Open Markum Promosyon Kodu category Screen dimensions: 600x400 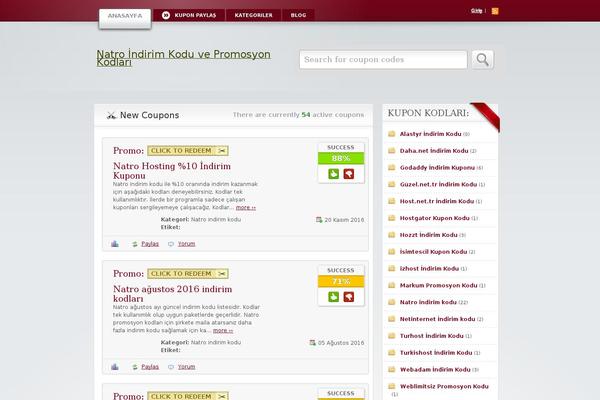coord(439,286)
